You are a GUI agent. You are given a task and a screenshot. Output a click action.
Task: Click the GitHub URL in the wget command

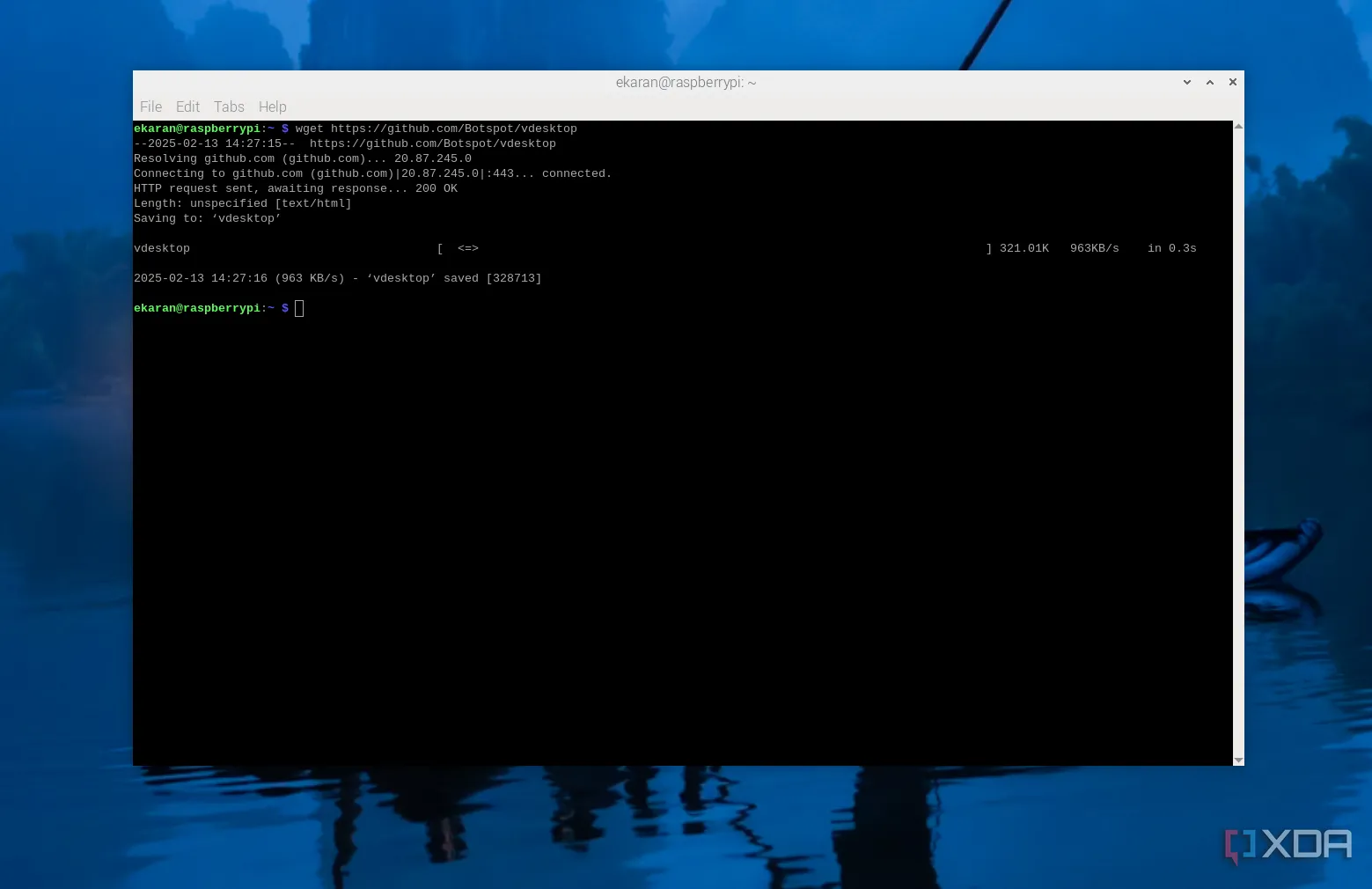tap(453, 129)
